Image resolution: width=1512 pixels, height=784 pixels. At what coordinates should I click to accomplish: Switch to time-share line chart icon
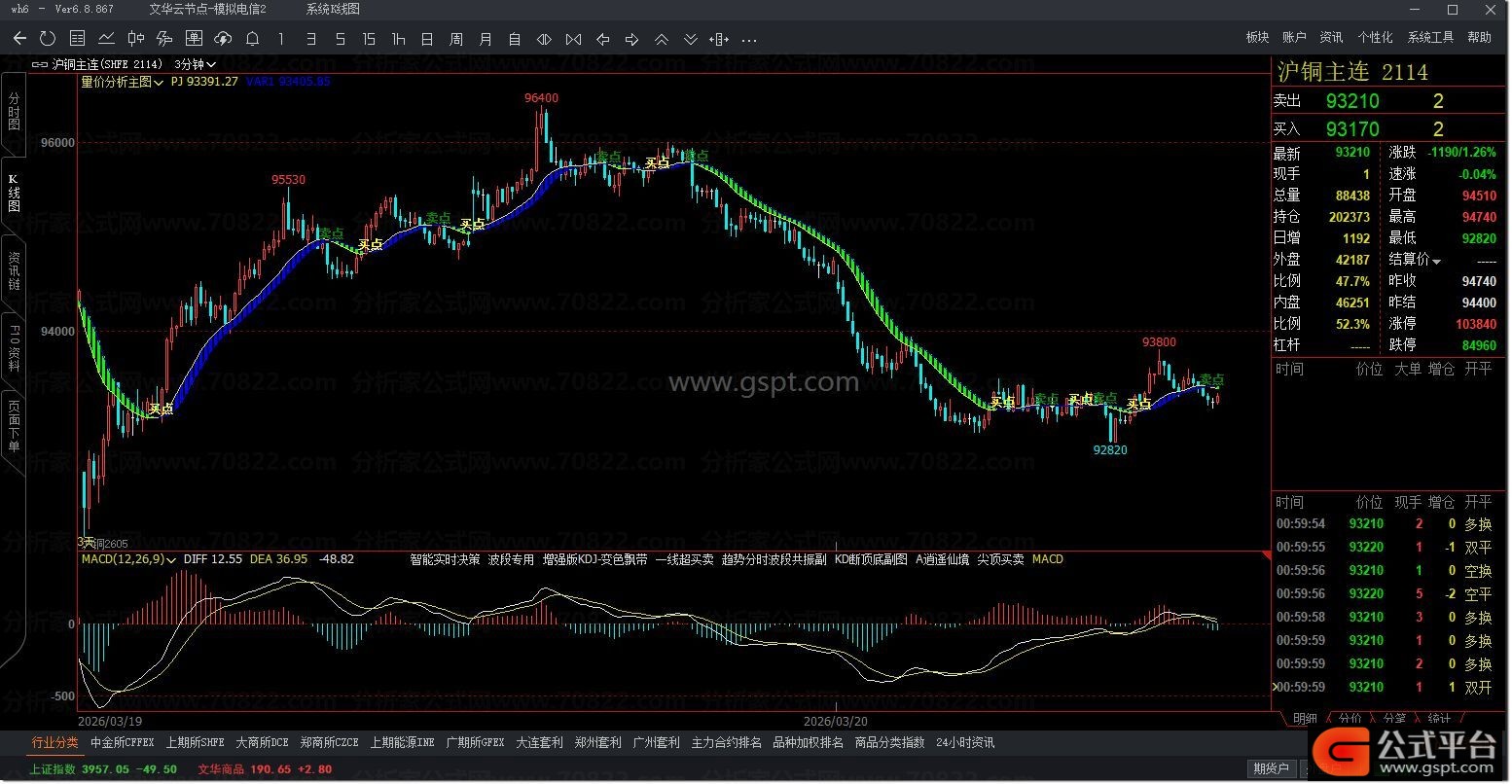(106, 39)
